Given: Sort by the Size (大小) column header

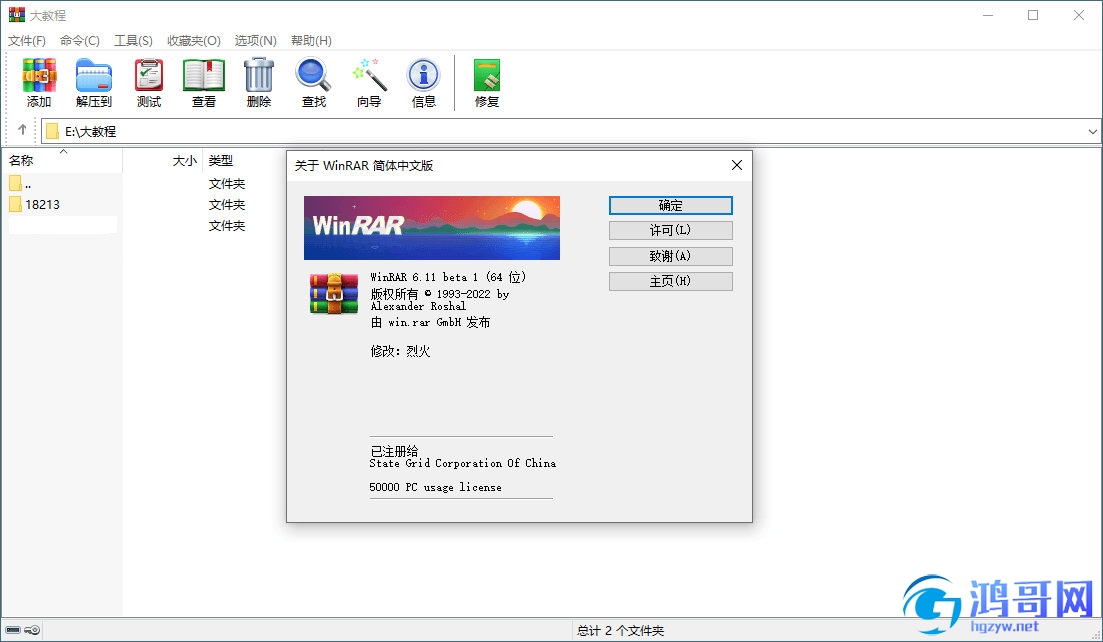Looking at the screenshot, I should coord(162,160).
